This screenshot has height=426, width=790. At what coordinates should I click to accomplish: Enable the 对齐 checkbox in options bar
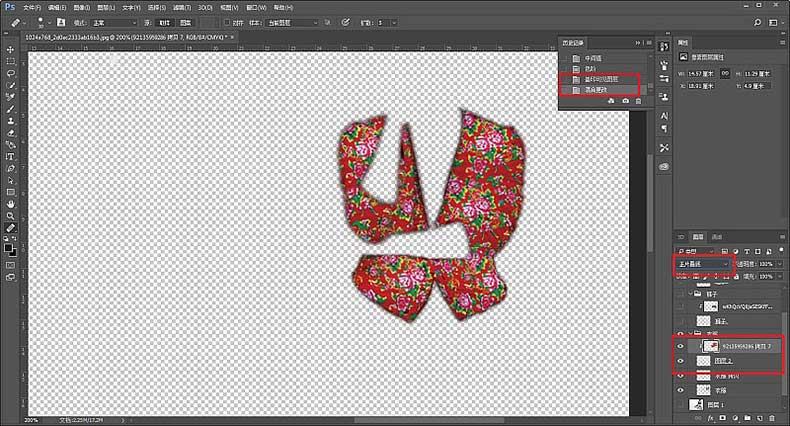pyautogui.click(x=227, y=22)
